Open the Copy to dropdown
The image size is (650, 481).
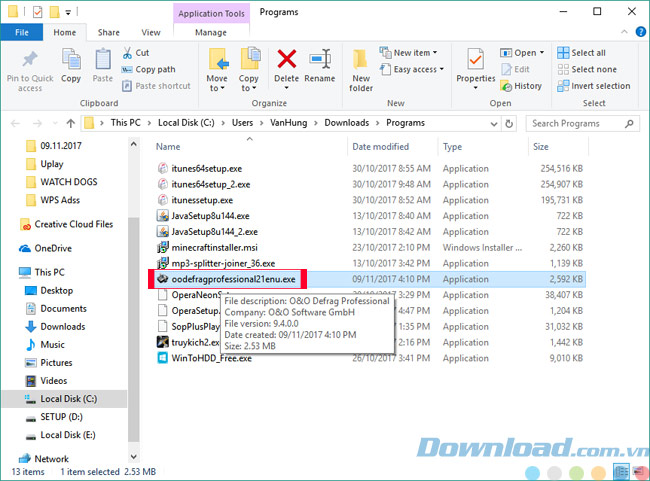coord(248,83)
